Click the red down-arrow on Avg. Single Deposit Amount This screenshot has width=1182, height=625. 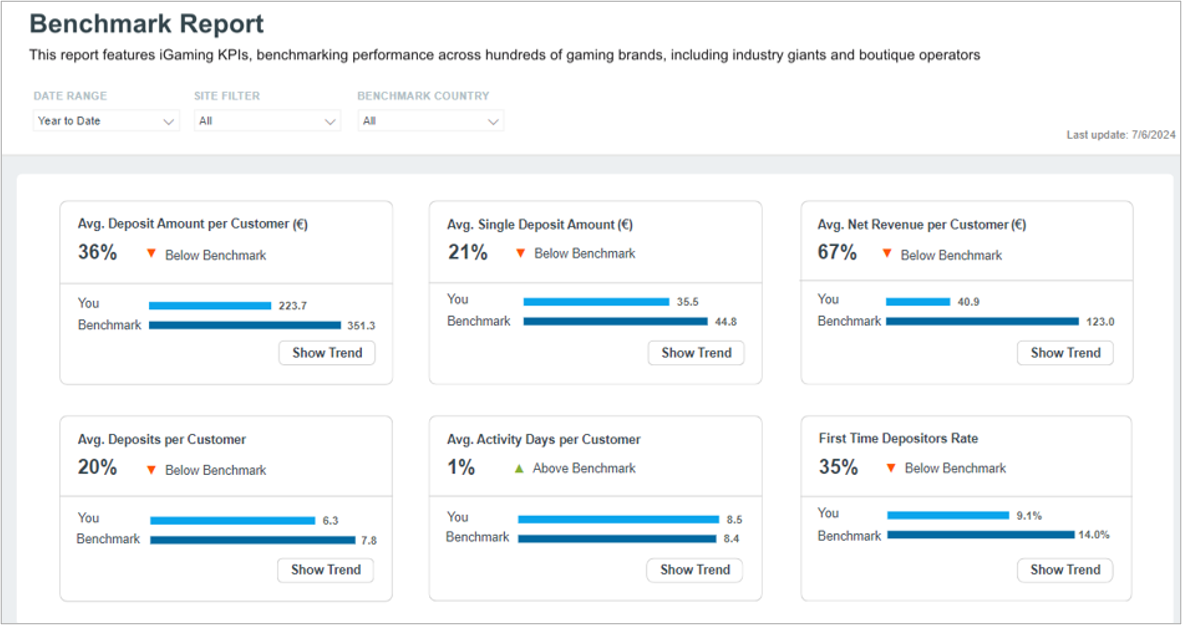pyautogui.click(x=520, y=253)
